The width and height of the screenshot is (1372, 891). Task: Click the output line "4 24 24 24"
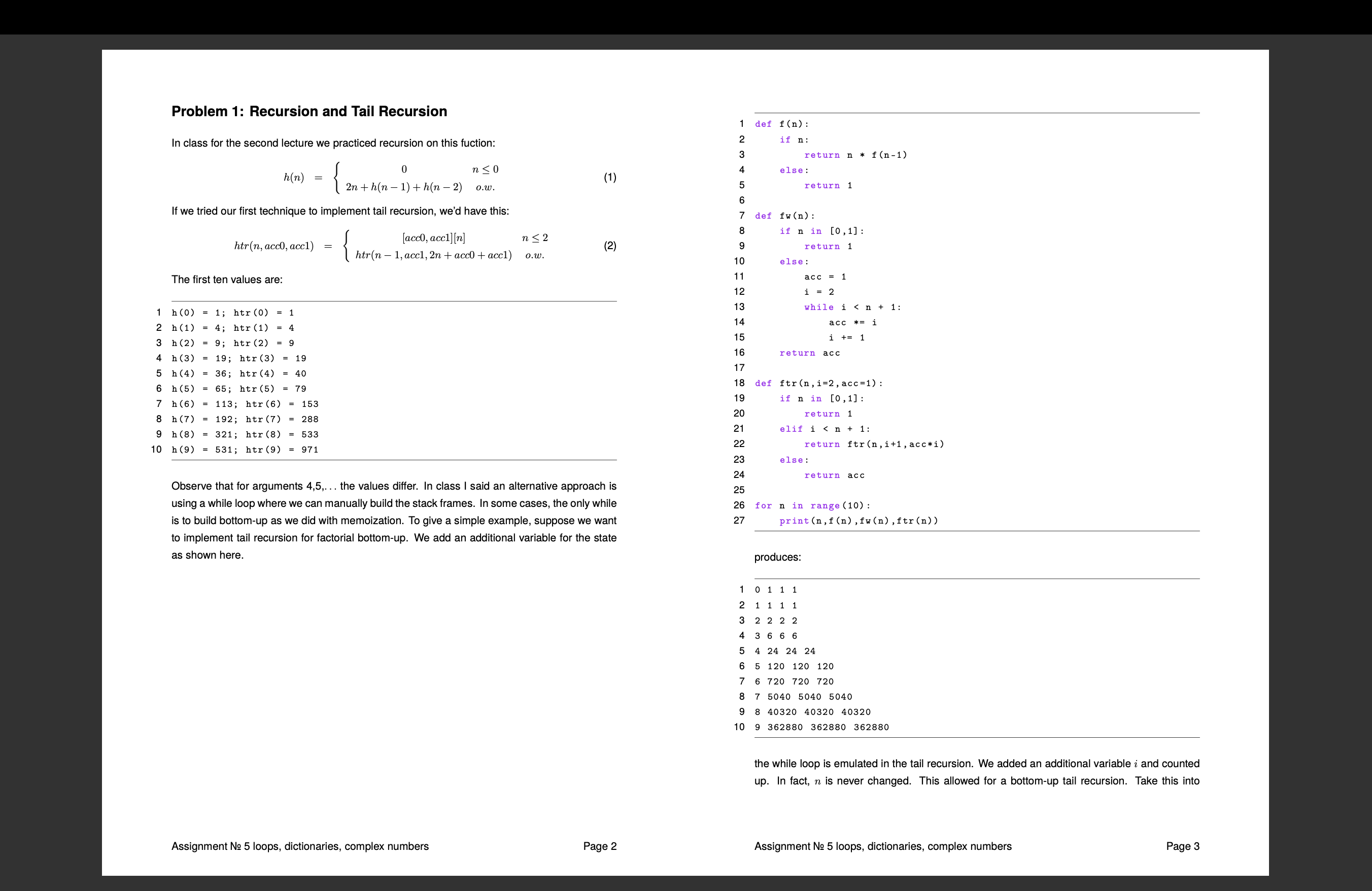(x=785, y=651)
